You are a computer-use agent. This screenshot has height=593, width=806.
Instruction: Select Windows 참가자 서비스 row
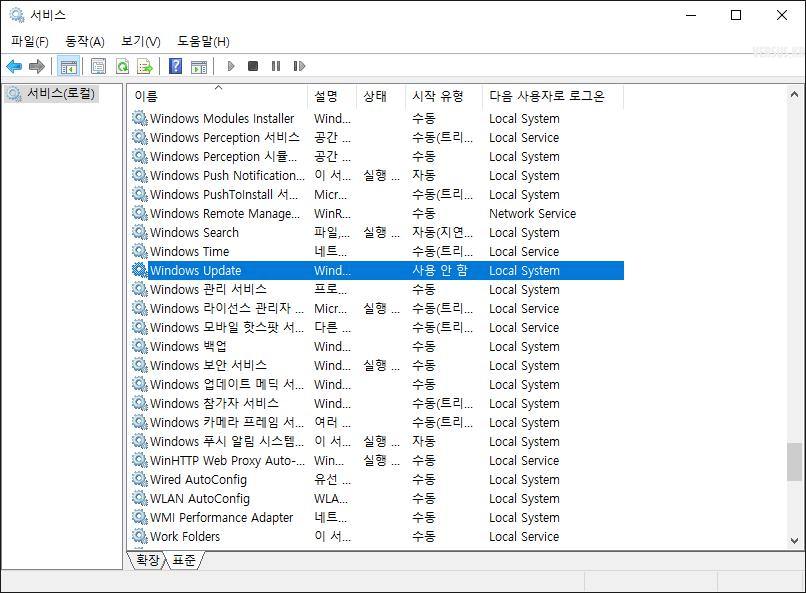[377, 403]
